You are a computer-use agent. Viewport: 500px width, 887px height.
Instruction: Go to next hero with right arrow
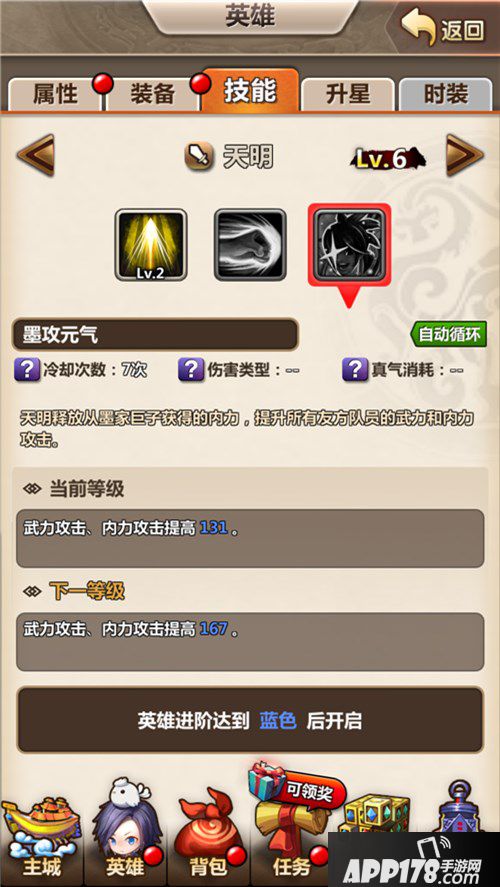pos(465,154)
